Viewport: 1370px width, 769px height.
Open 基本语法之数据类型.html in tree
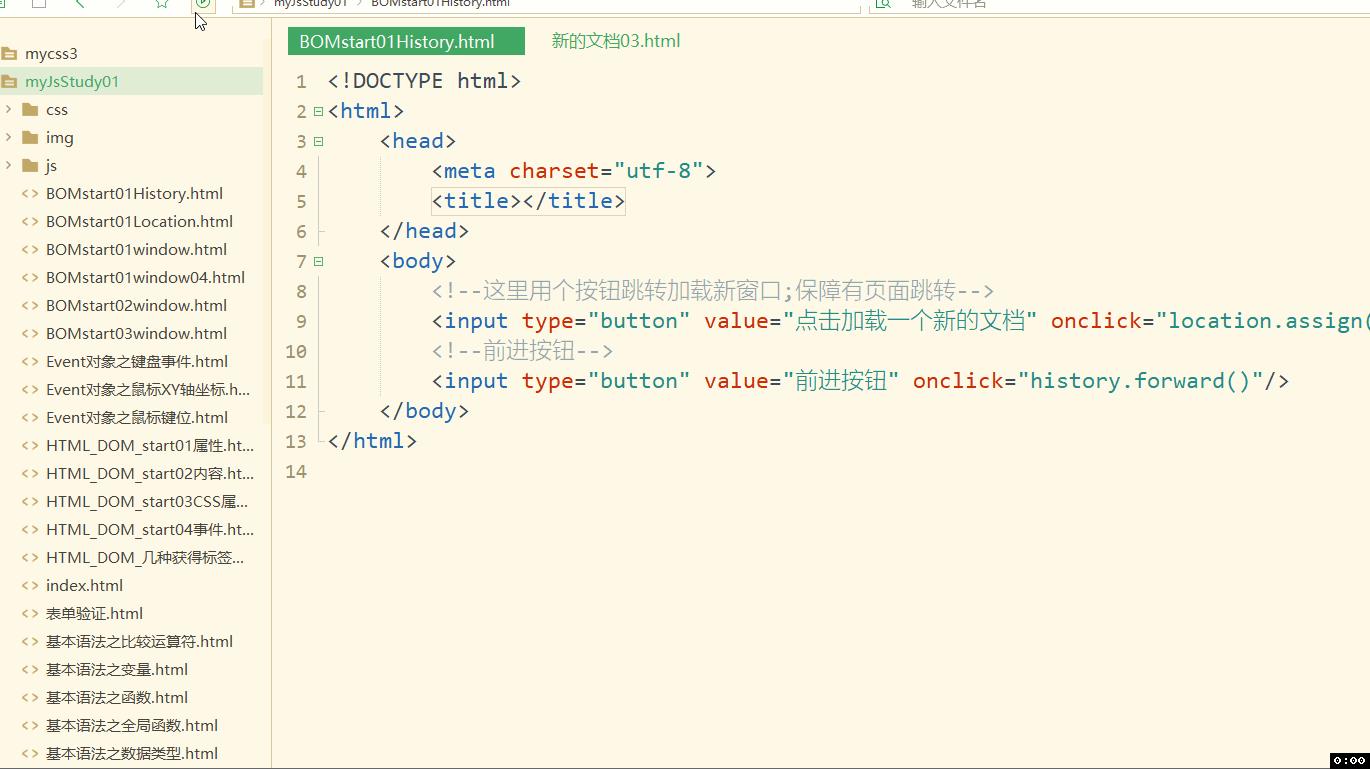click(132, 754)
